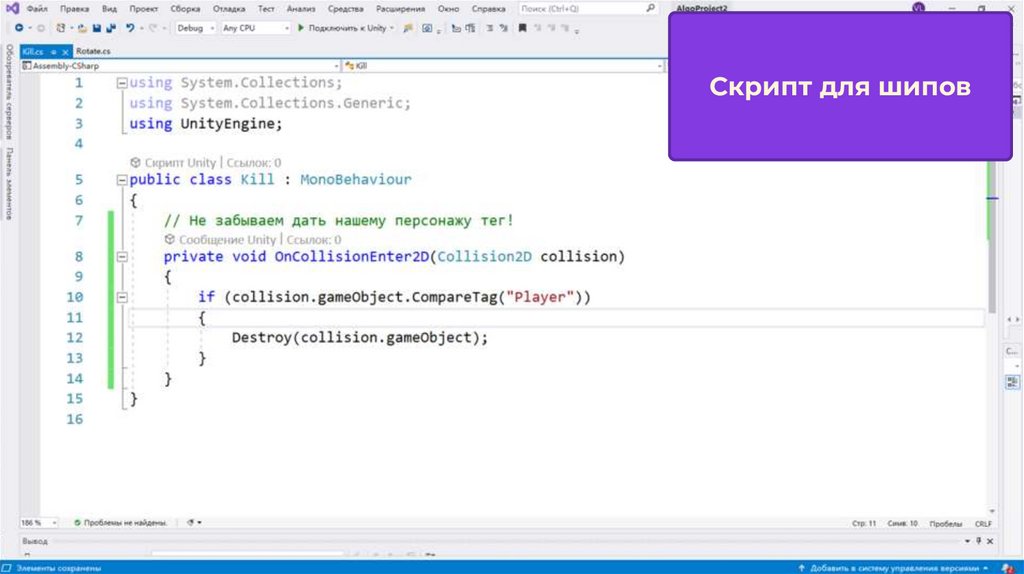Open the Debug configuration dropdown

click(x=194, y=28)
